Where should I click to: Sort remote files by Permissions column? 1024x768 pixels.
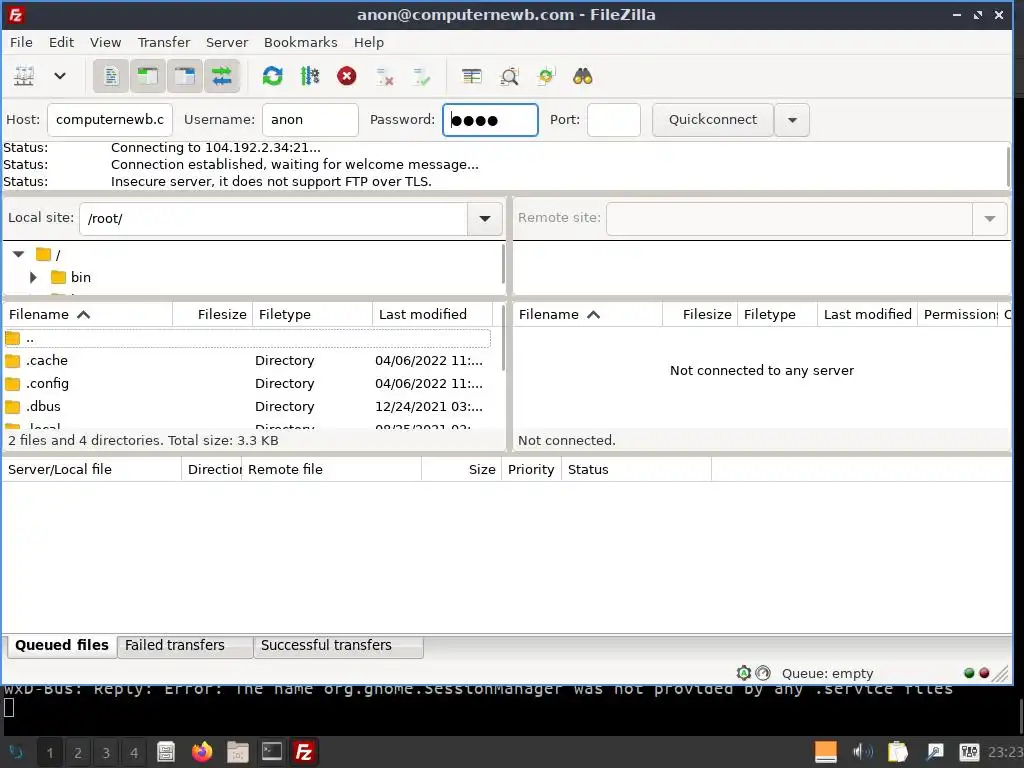point(958,314)
